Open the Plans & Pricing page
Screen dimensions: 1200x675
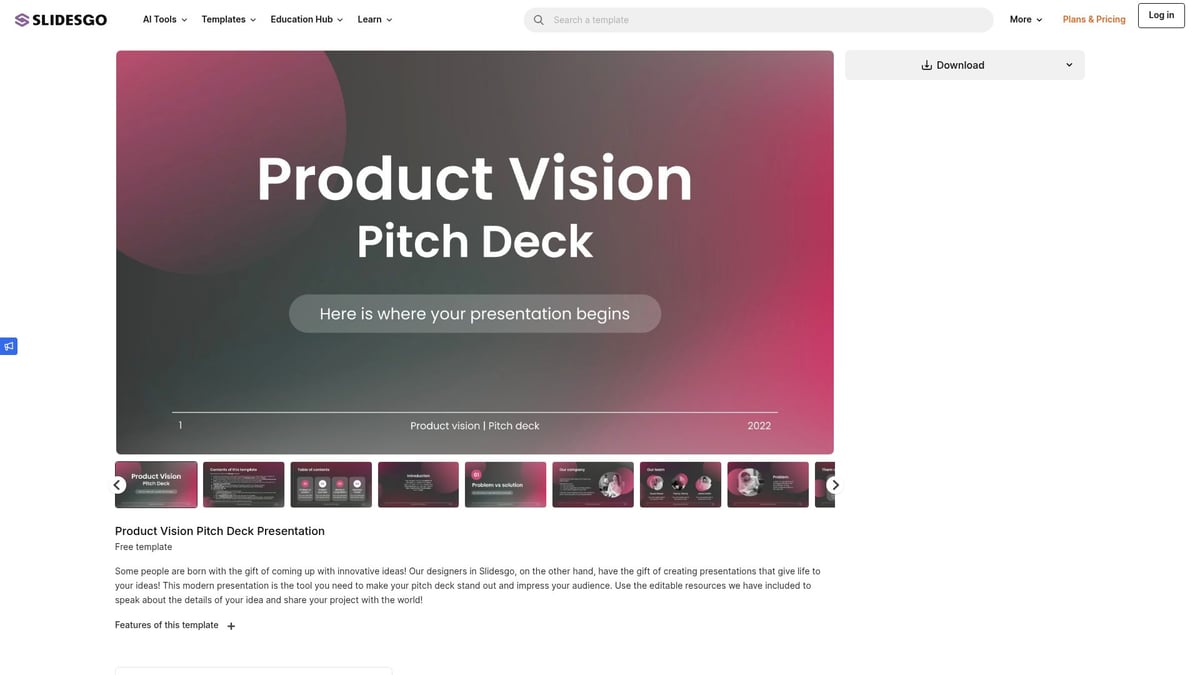point(1093,19)
